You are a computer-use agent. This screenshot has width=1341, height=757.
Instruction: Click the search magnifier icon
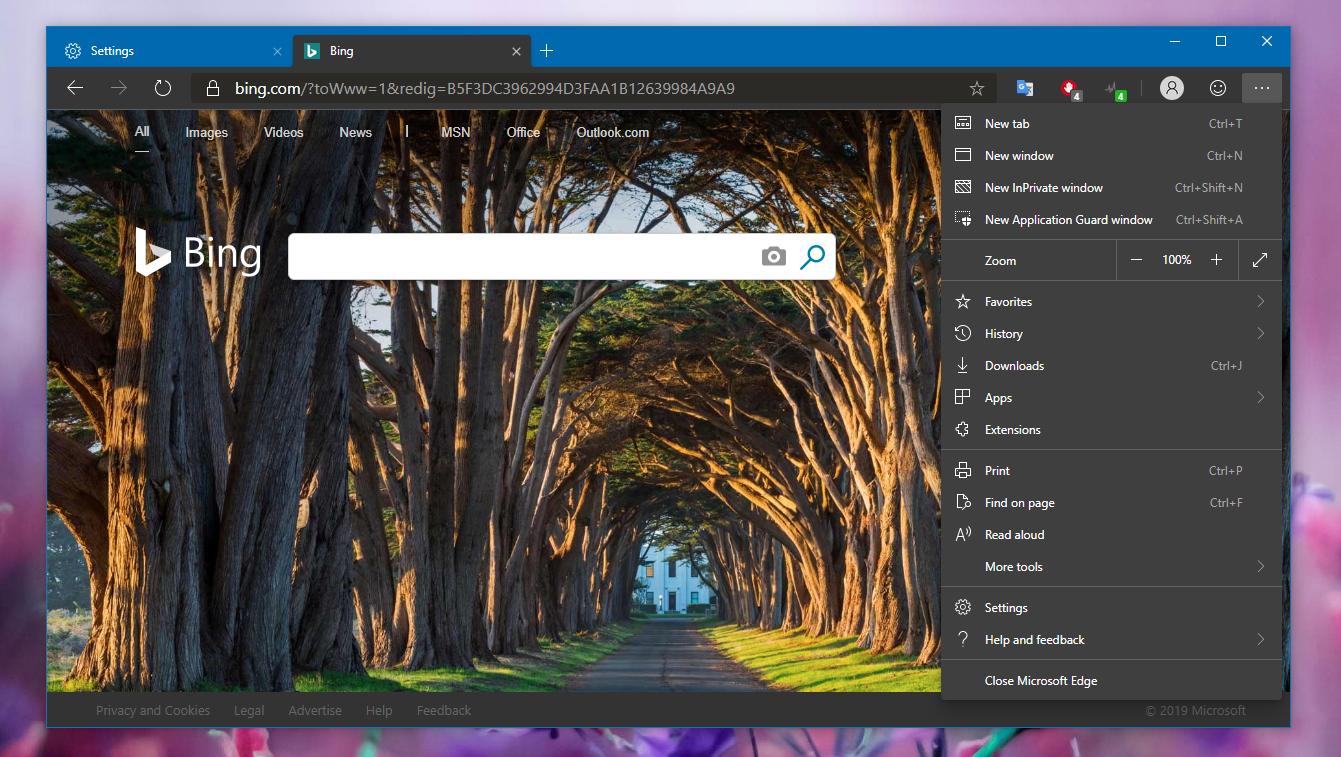point(811,256)
